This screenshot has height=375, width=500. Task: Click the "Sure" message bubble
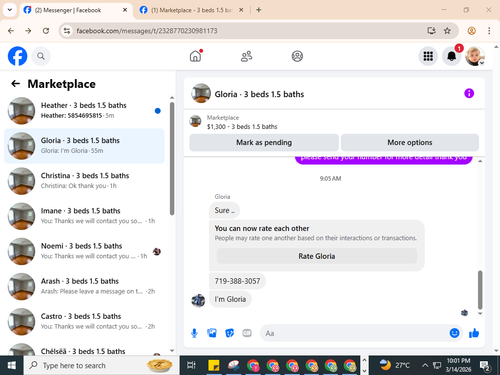(224, 210)
